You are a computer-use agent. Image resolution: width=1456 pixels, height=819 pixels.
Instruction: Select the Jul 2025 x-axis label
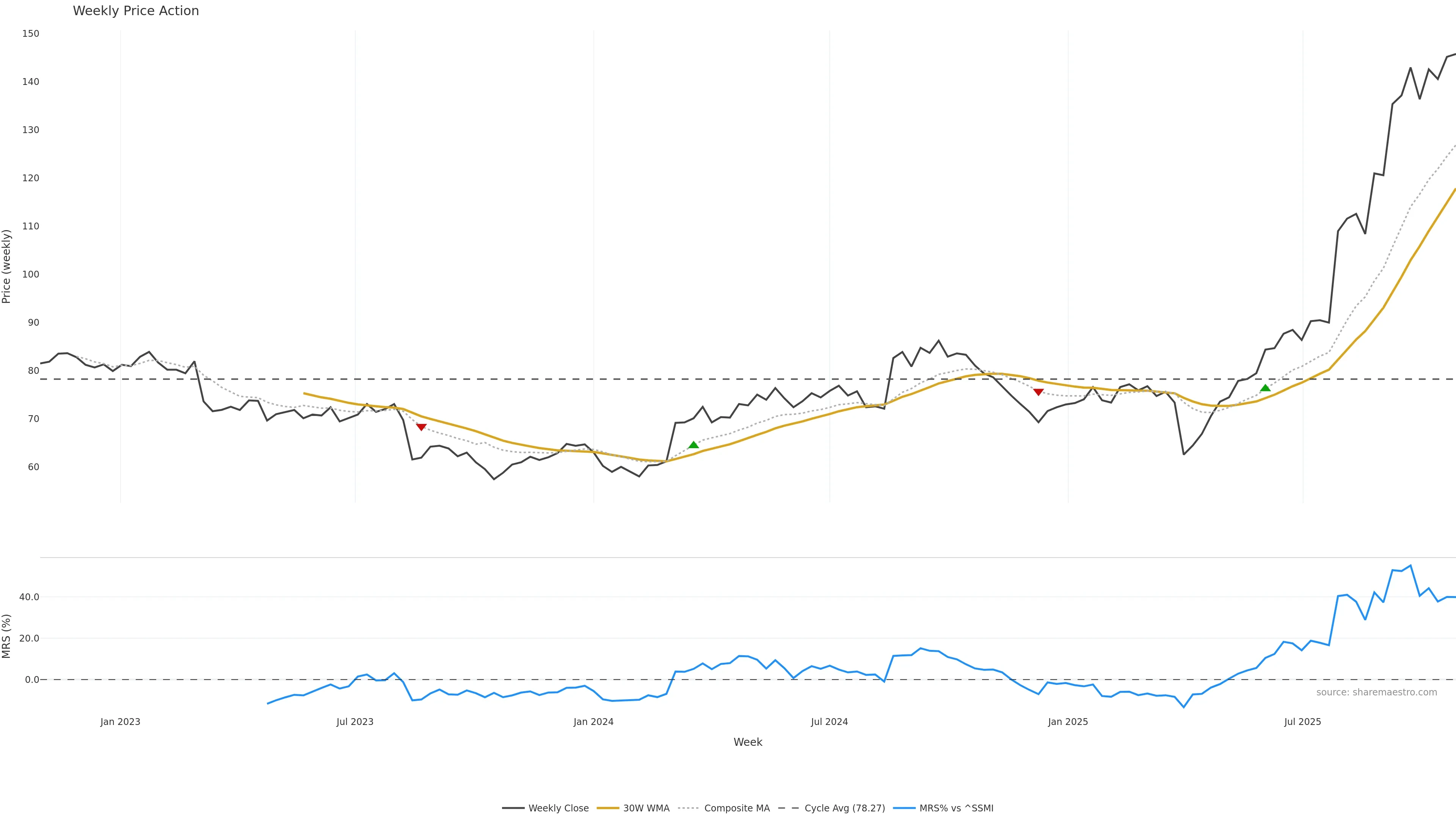click(x=1303, y=722)
